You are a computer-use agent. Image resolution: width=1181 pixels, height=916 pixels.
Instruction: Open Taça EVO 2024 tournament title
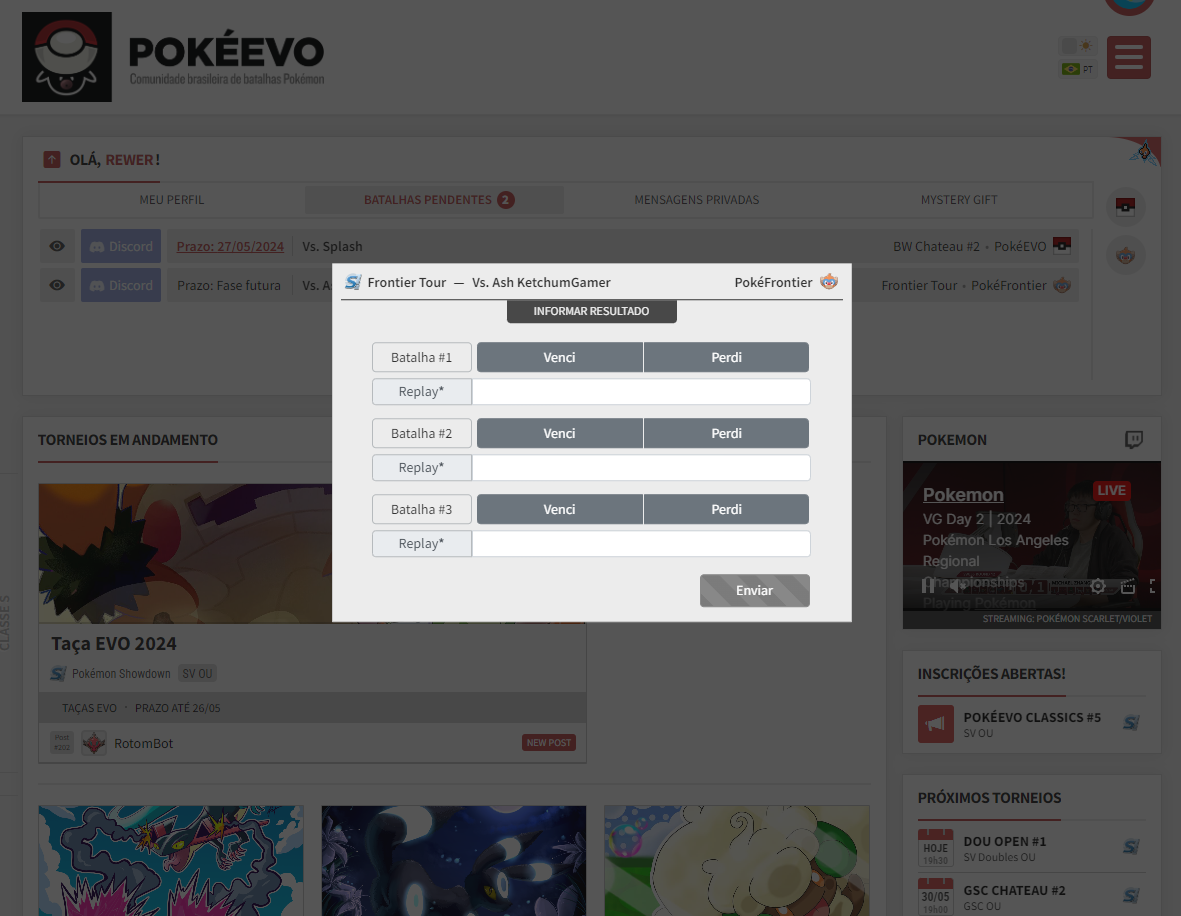pyautogui.click(x=114, y=644)
